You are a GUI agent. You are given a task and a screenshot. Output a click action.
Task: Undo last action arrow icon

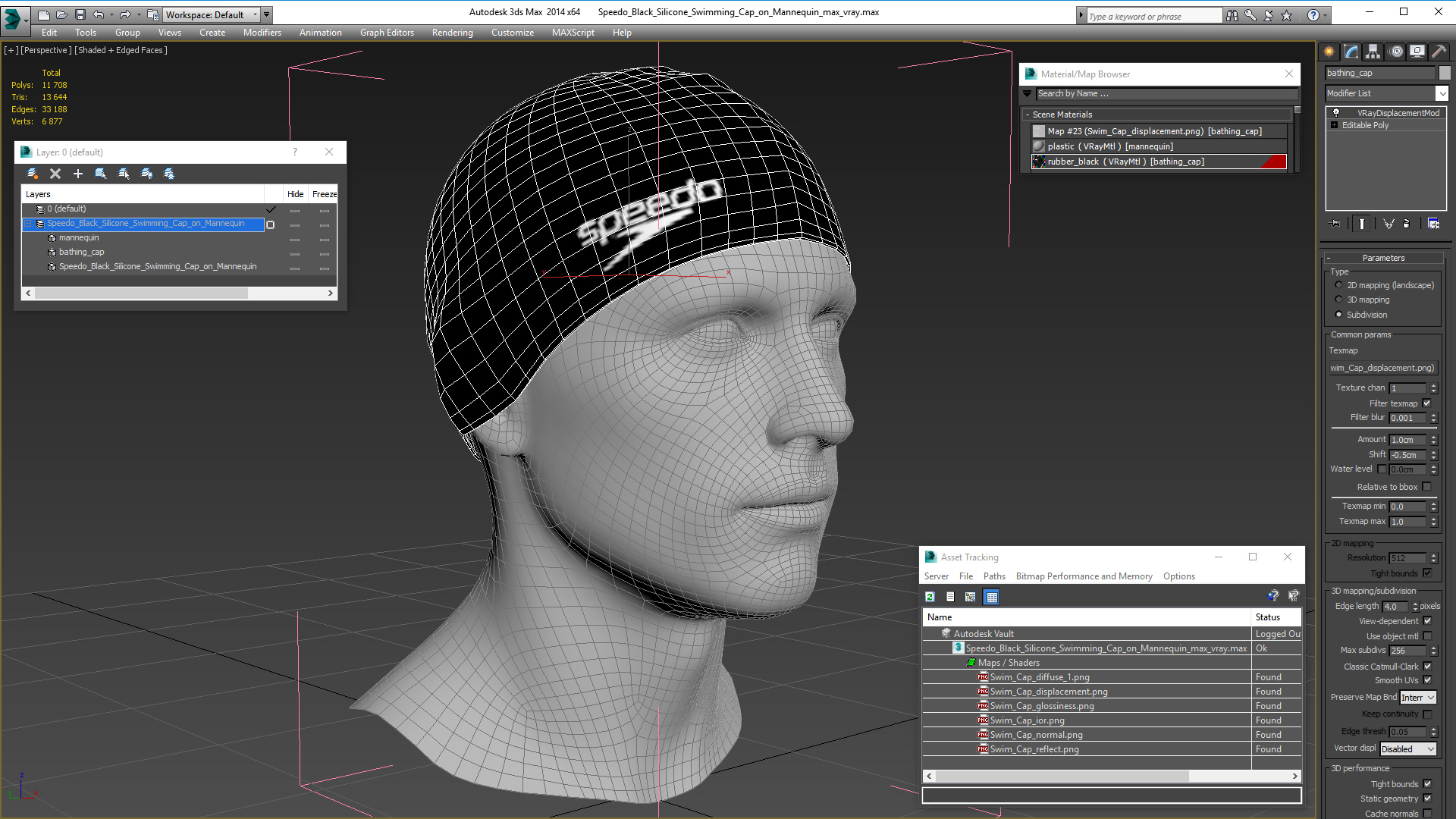pos(99,14)
